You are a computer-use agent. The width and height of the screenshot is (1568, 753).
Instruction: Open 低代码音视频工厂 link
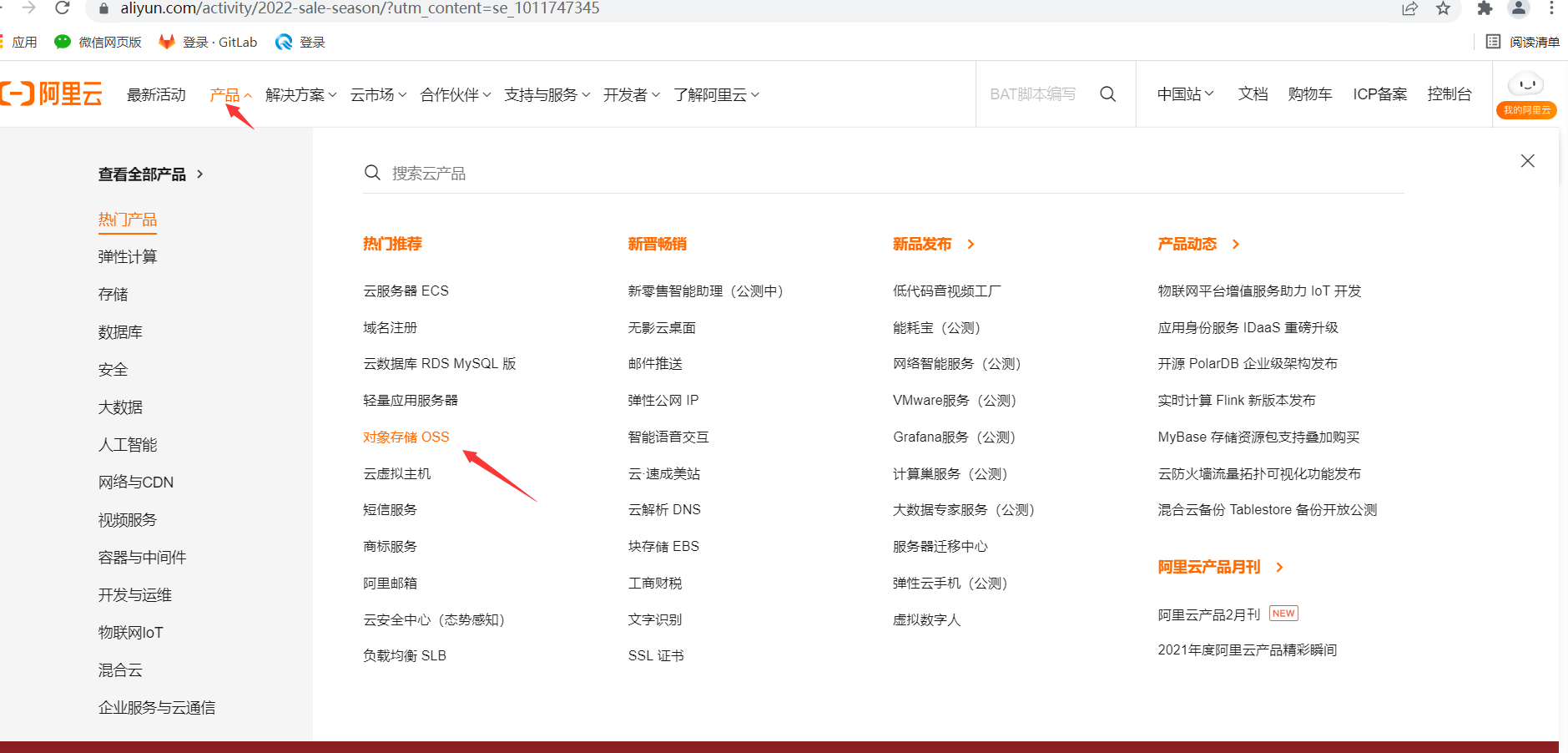(947, 291)
